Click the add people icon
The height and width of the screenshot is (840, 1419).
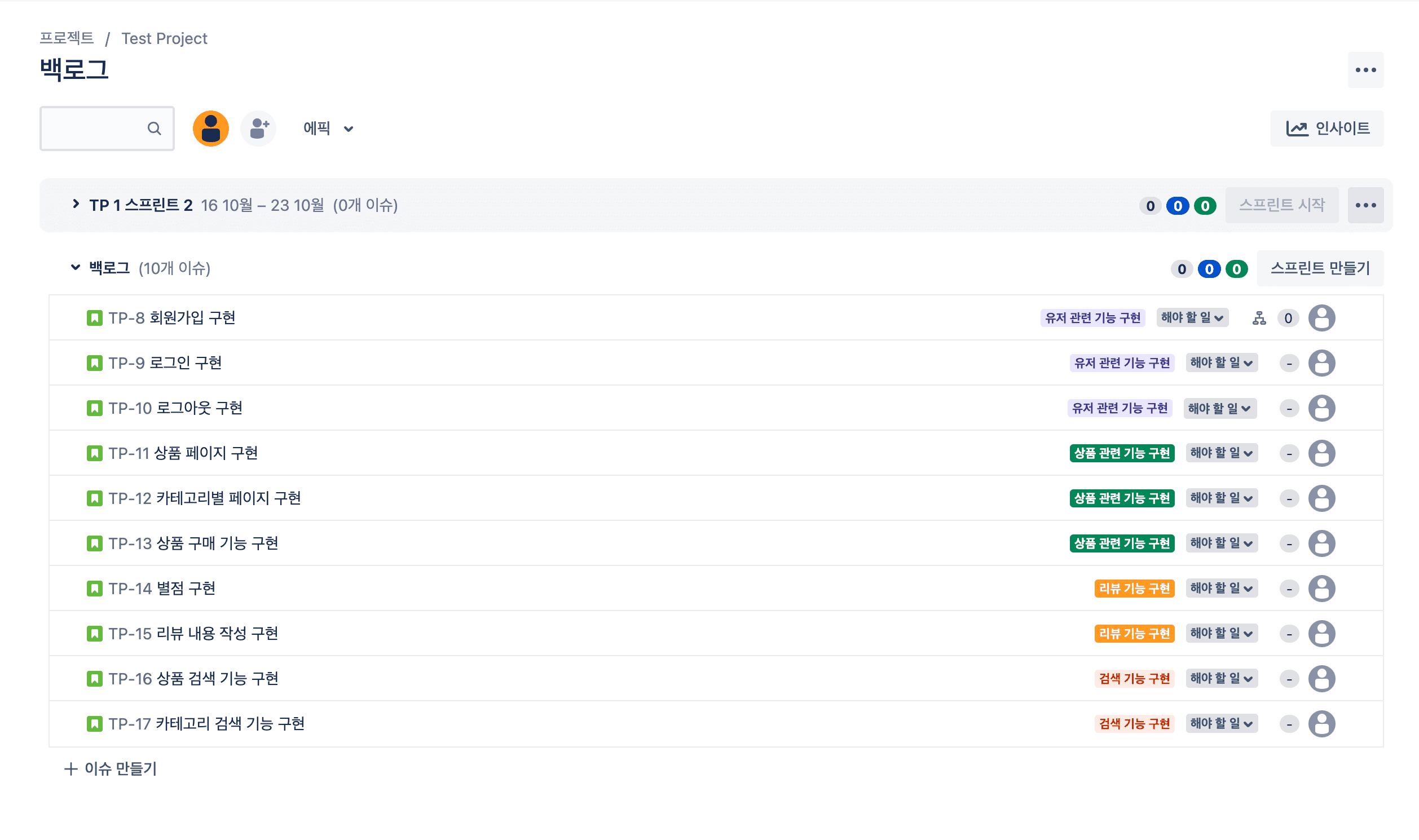click(x=258, y=129)
